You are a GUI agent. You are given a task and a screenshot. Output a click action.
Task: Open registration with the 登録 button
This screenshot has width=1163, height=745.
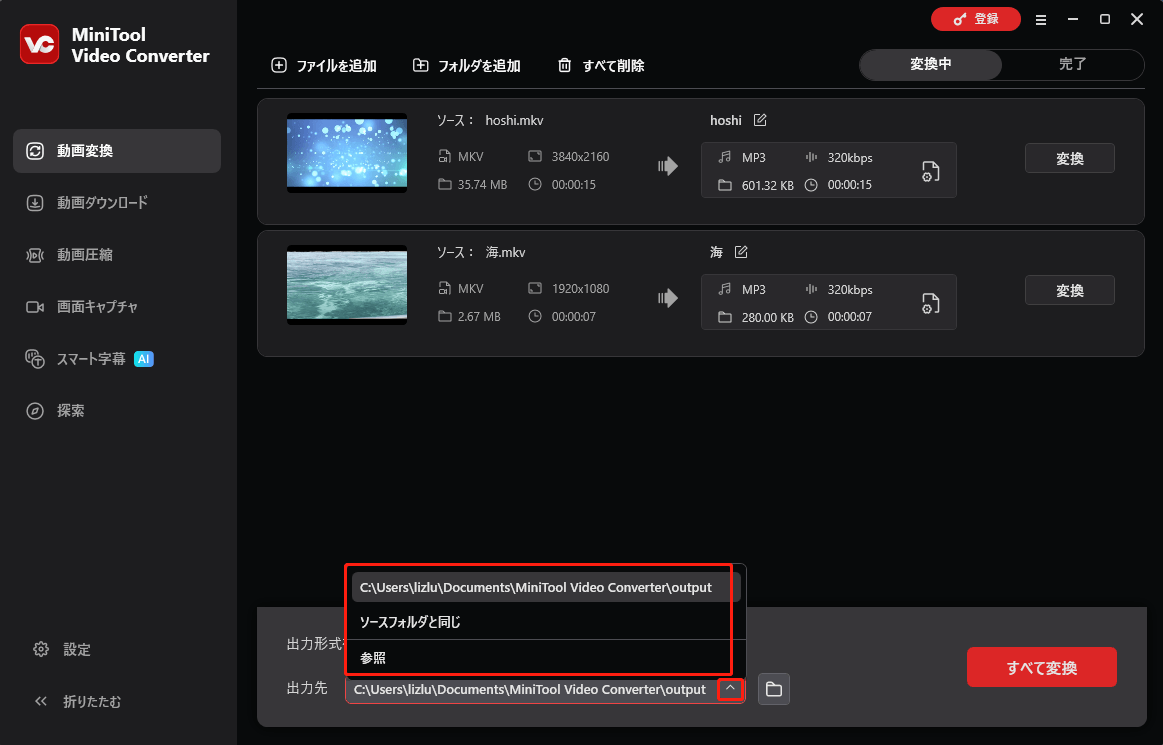click(976, 19)
